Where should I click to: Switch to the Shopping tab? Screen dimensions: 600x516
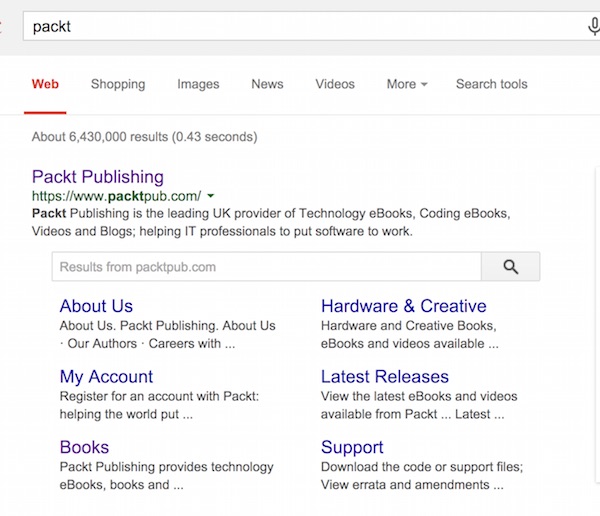point(118,84)
